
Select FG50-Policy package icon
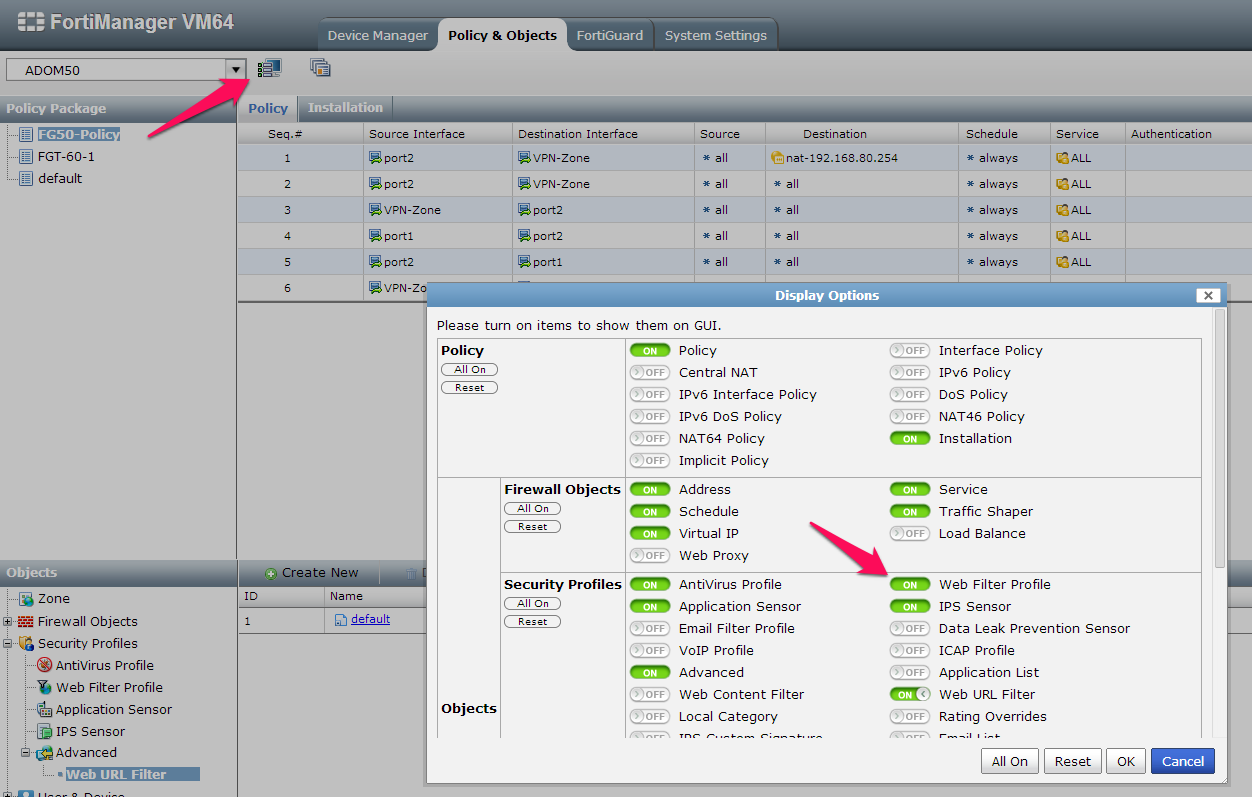point(26,134)
